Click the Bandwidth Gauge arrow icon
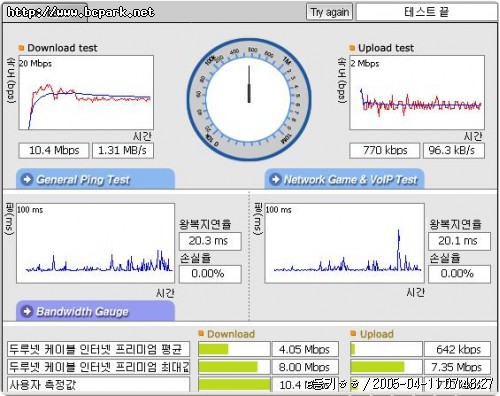The height and width of the screenshot is (396, 500). tap(27, 311)
